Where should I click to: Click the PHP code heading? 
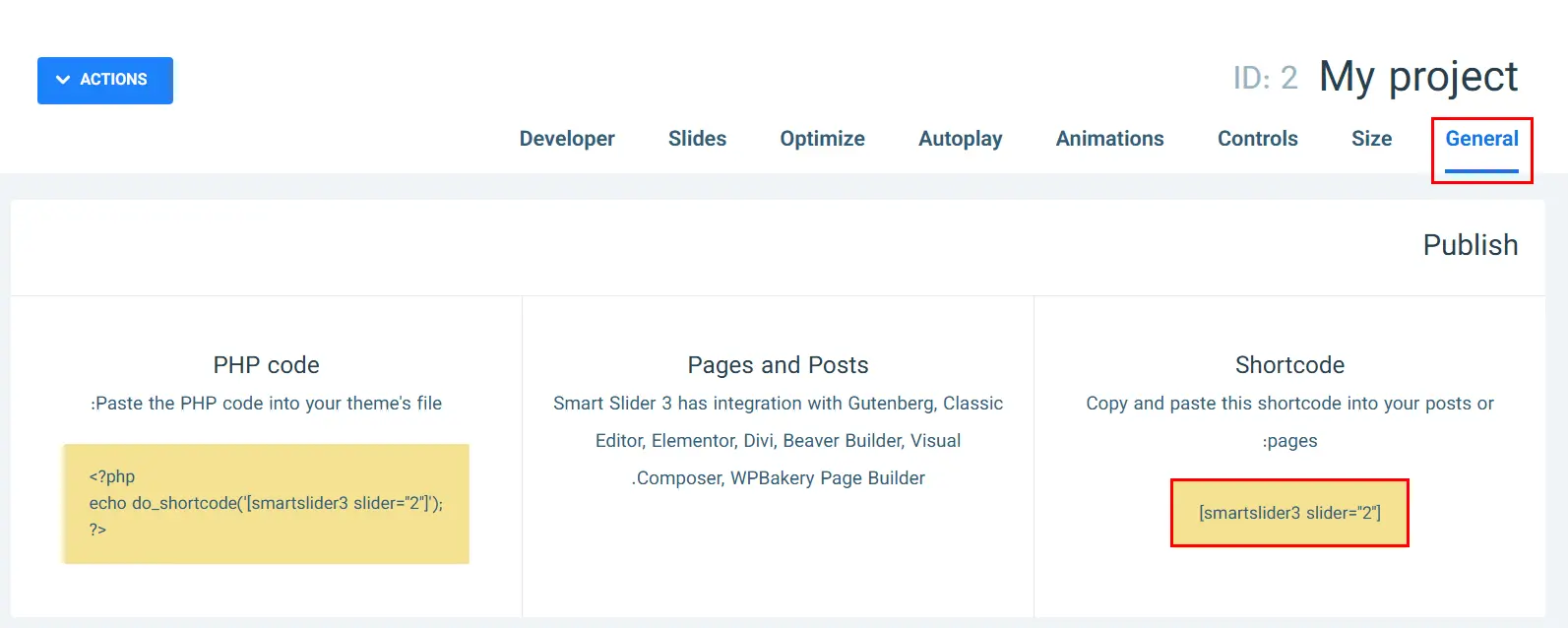[x=267, y=365]
